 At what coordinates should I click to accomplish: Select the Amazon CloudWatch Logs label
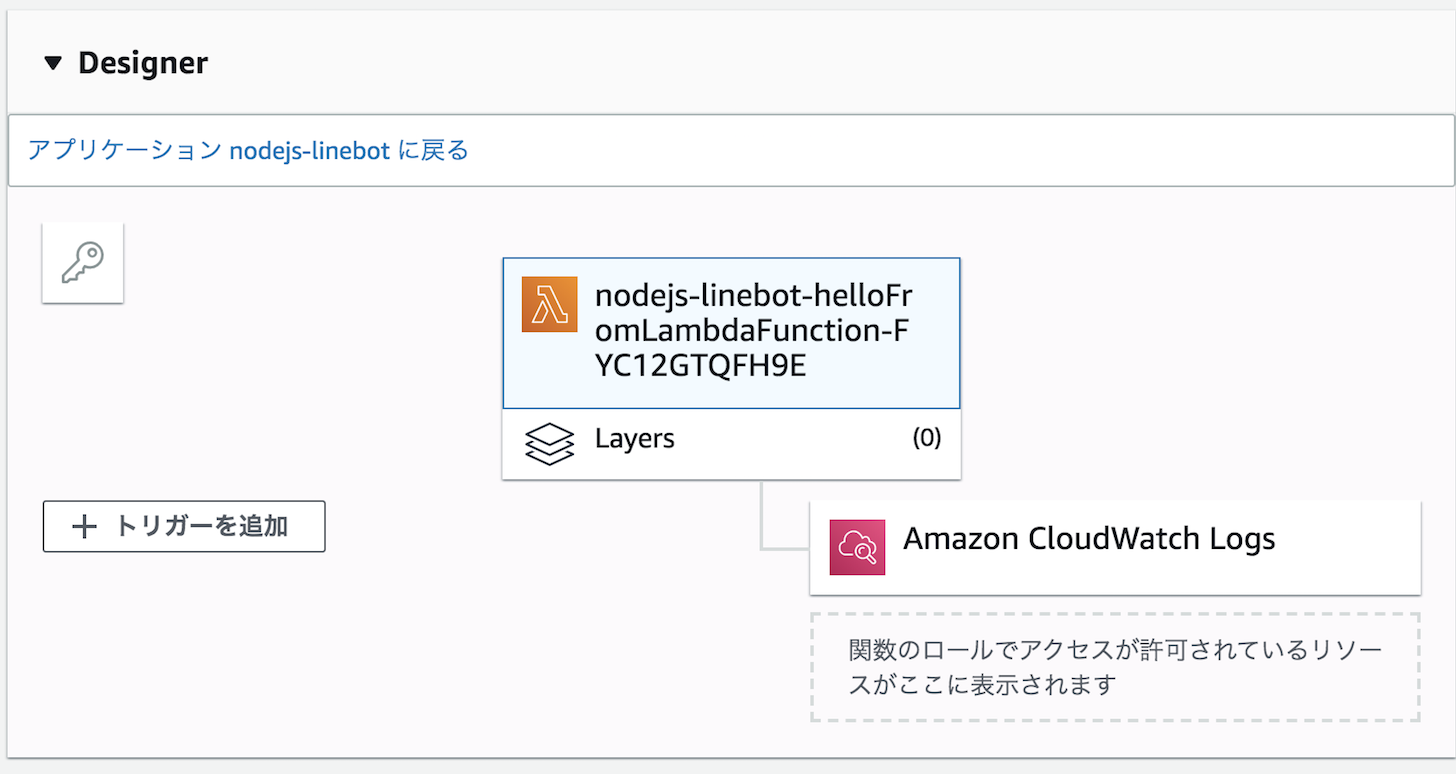coord(1089,539)
